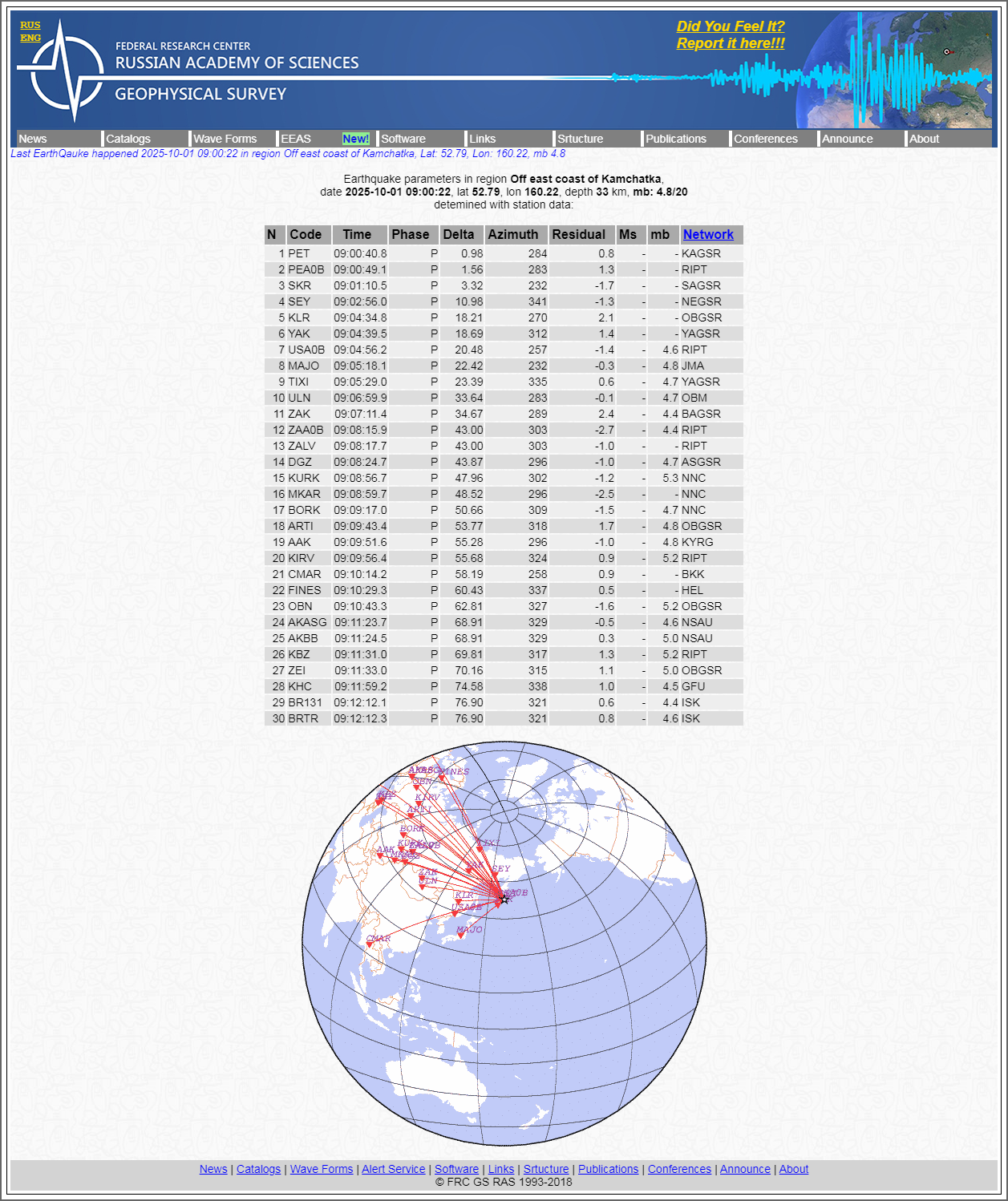The image size is (1008, 1201).
Task: Switch to the Russian version via RUS link
Action: [30, 24]
